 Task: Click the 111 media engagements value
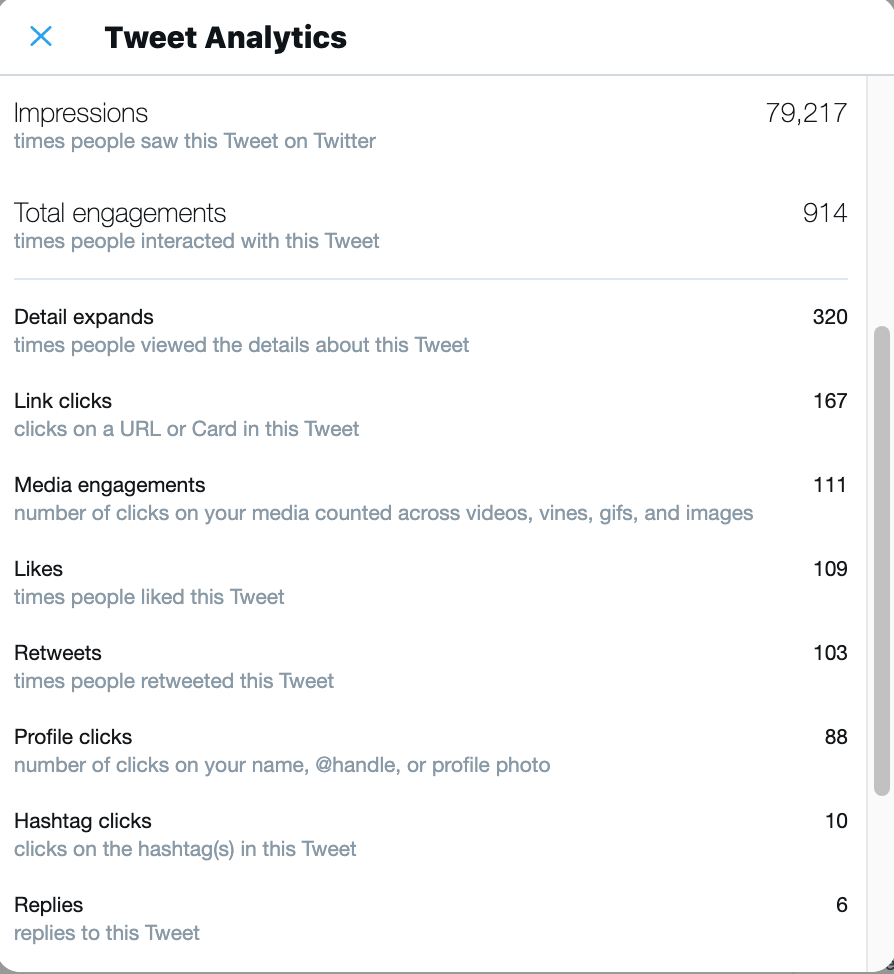tap(830, 485)
